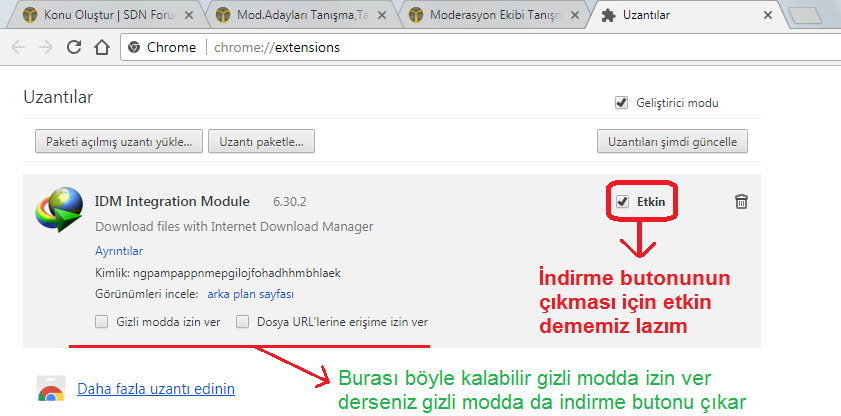The image size is (841, 416).
Task: Close the Mod.Adayları Tanışma tab
Action: (x=381, y=16)
